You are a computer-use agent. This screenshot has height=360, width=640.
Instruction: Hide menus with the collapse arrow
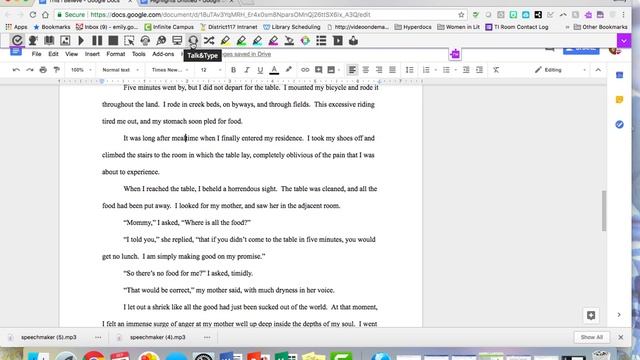[x=598, y=70]
